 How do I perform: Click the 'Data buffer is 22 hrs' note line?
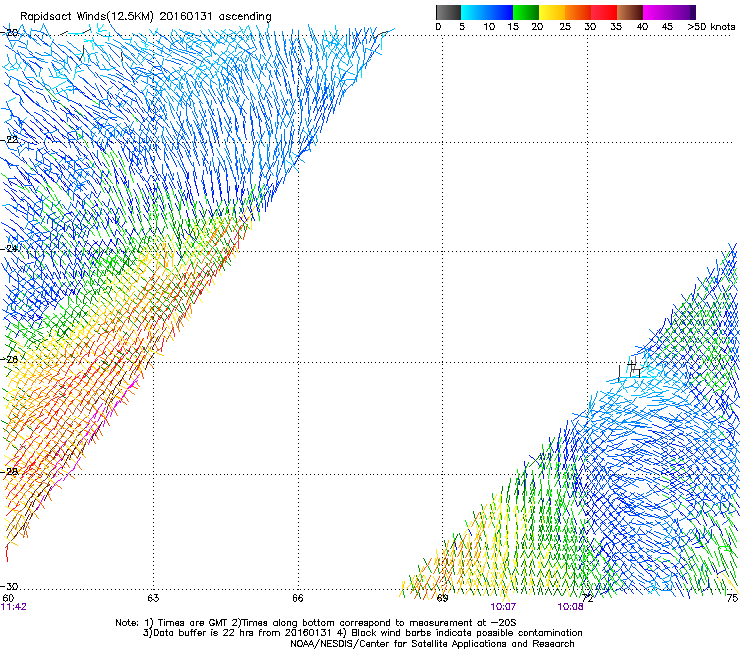click(362, 633)
